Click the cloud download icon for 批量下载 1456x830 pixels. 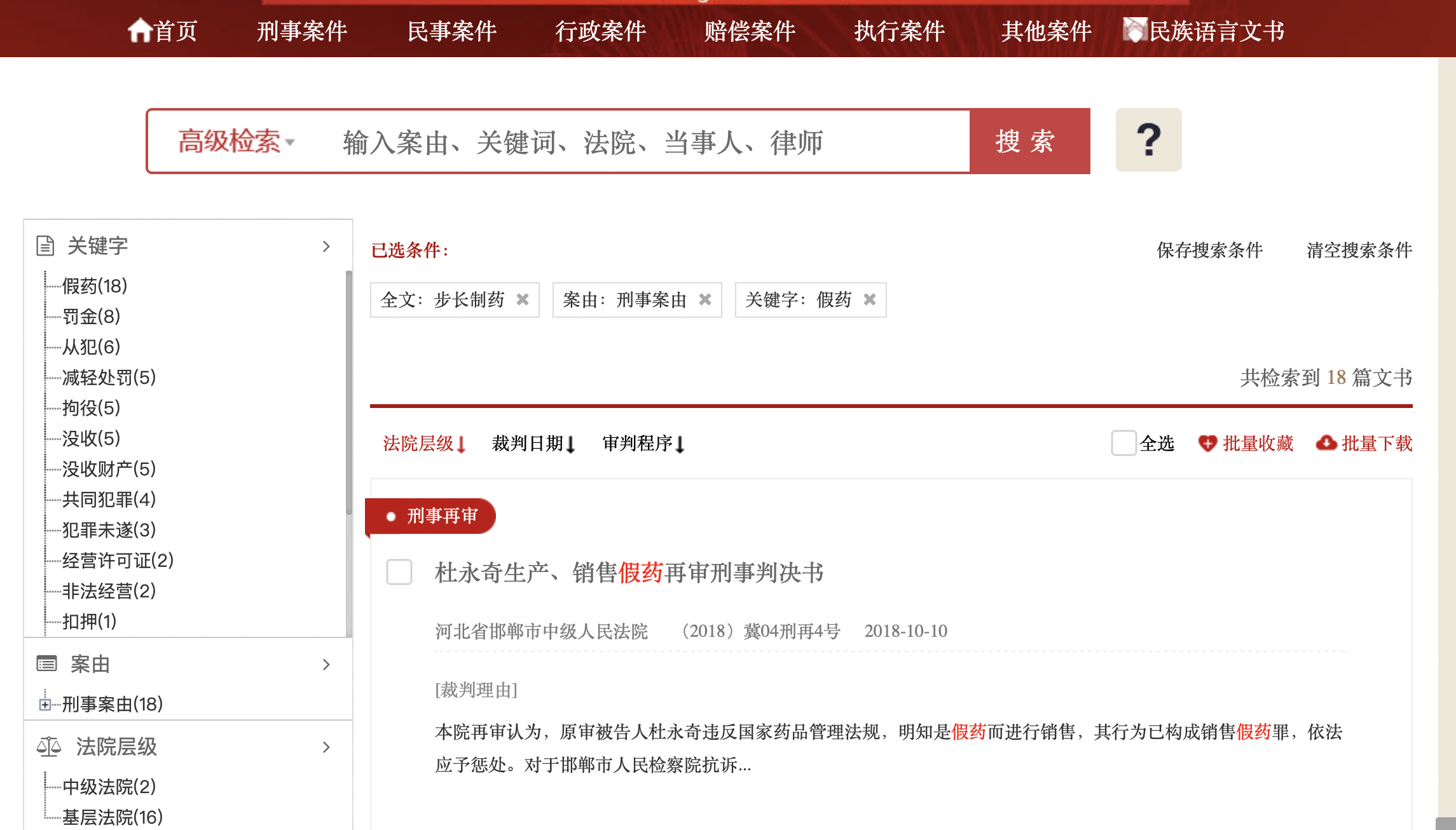click(1326, 442)
